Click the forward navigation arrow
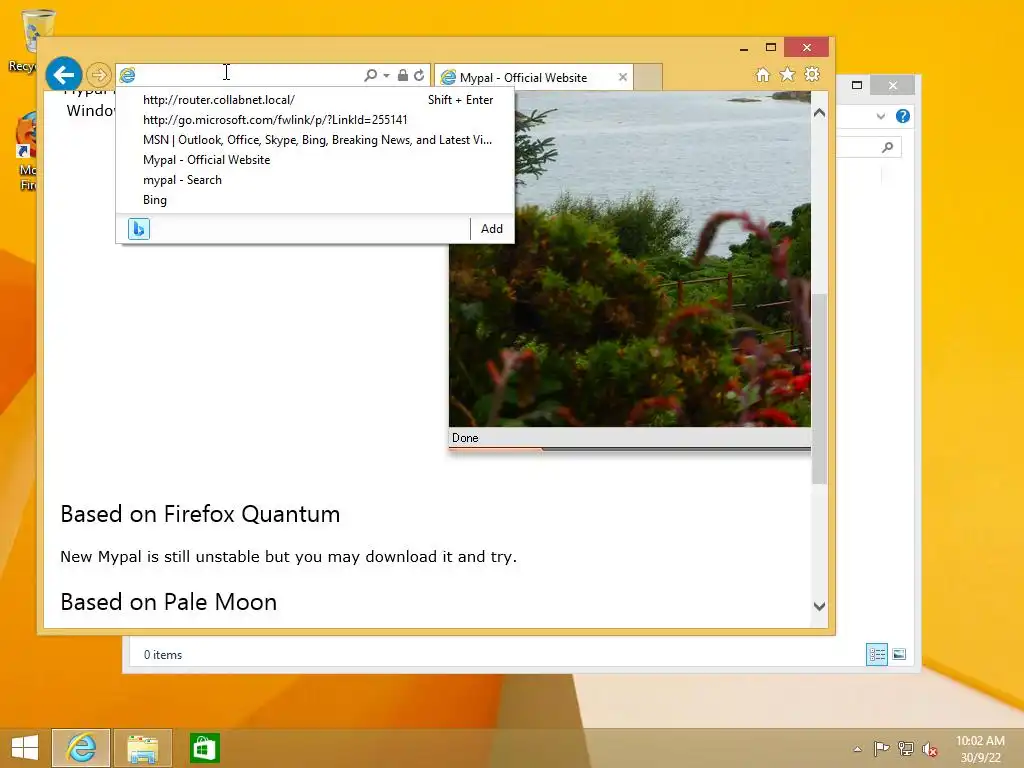1024x768 pixels. point(99,75)
